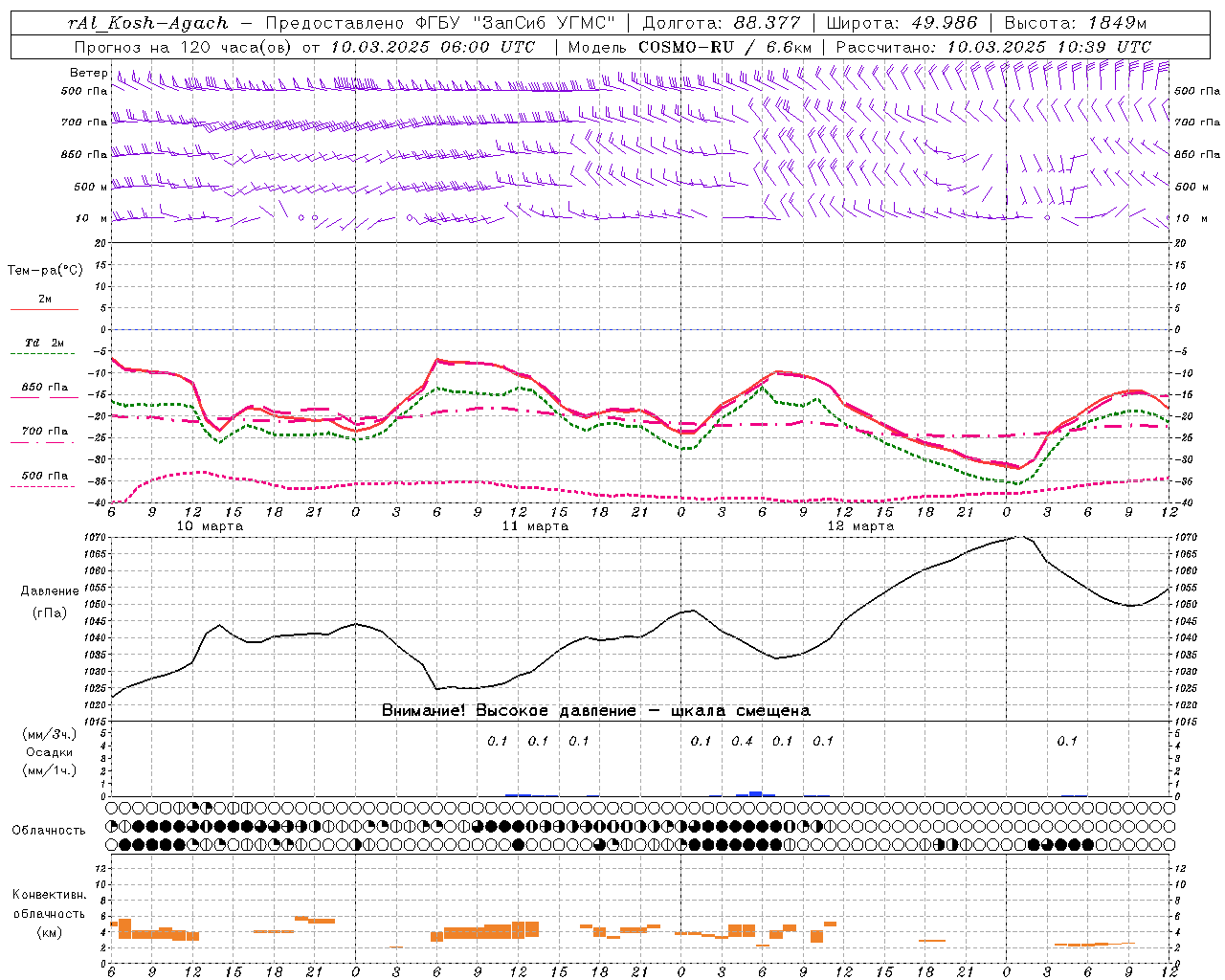Screen dimensions: 1225x980
Task: Click the blue precipitation bar beneath 0.4
Action: tap(756, 793)
